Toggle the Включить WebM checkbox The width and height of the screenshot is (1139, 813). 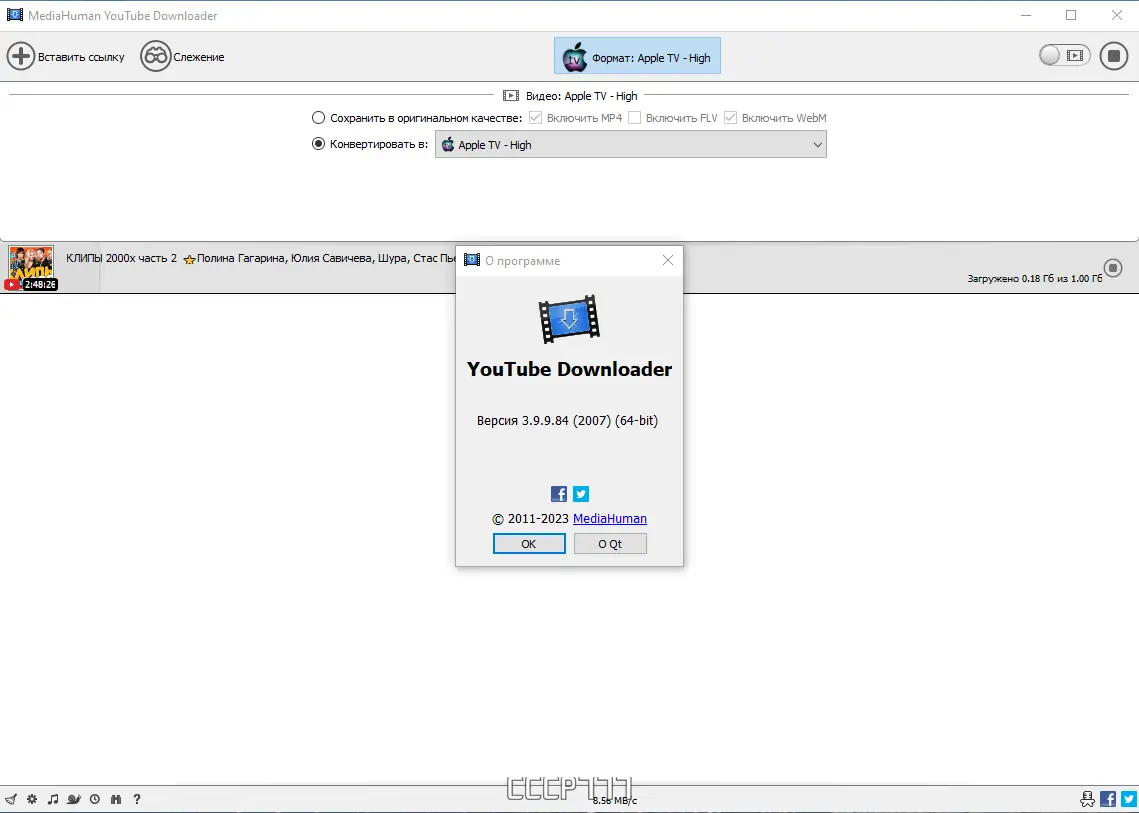click(730, 118)
